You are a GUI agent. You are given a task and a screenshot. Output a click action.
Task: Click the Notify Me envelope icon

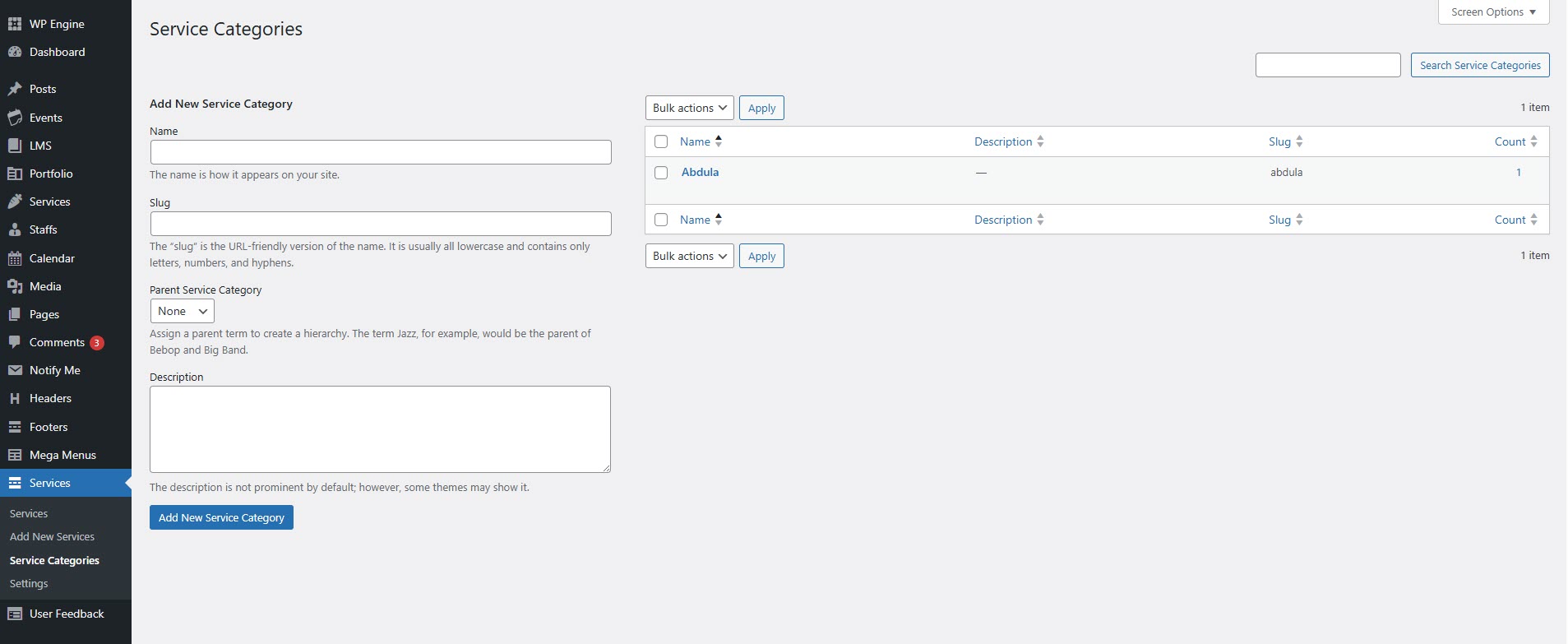coord(15,370)
